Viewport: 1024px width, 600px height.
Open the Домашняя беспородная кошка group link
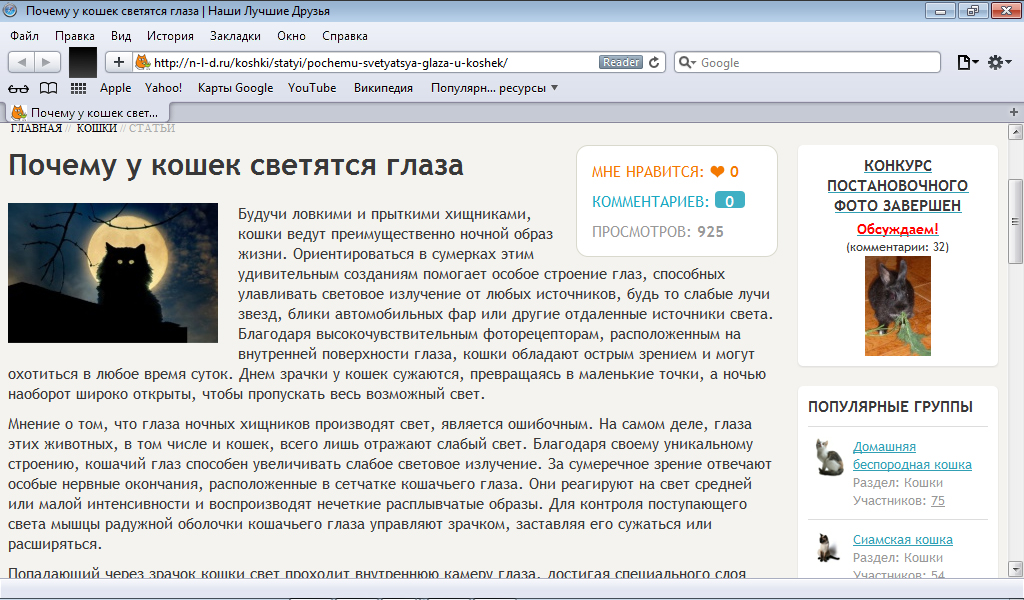912,456
